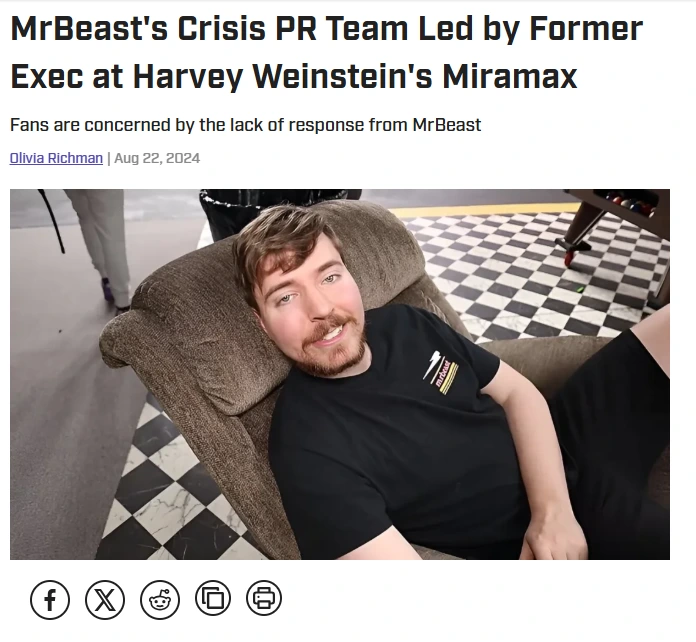This screenshot has width=696, height=642.
Task: Copy the article link
Action: [x=213, y=598]
